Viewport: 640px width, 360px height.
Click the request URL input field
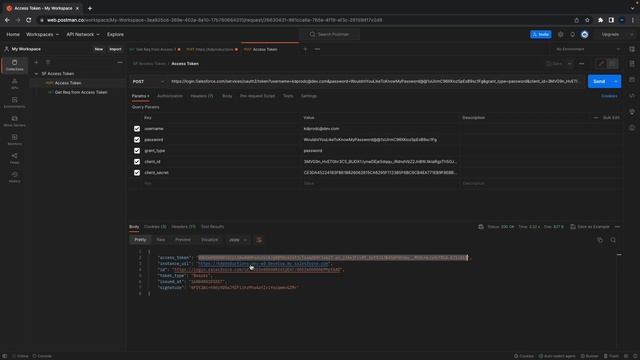(375, 82)
